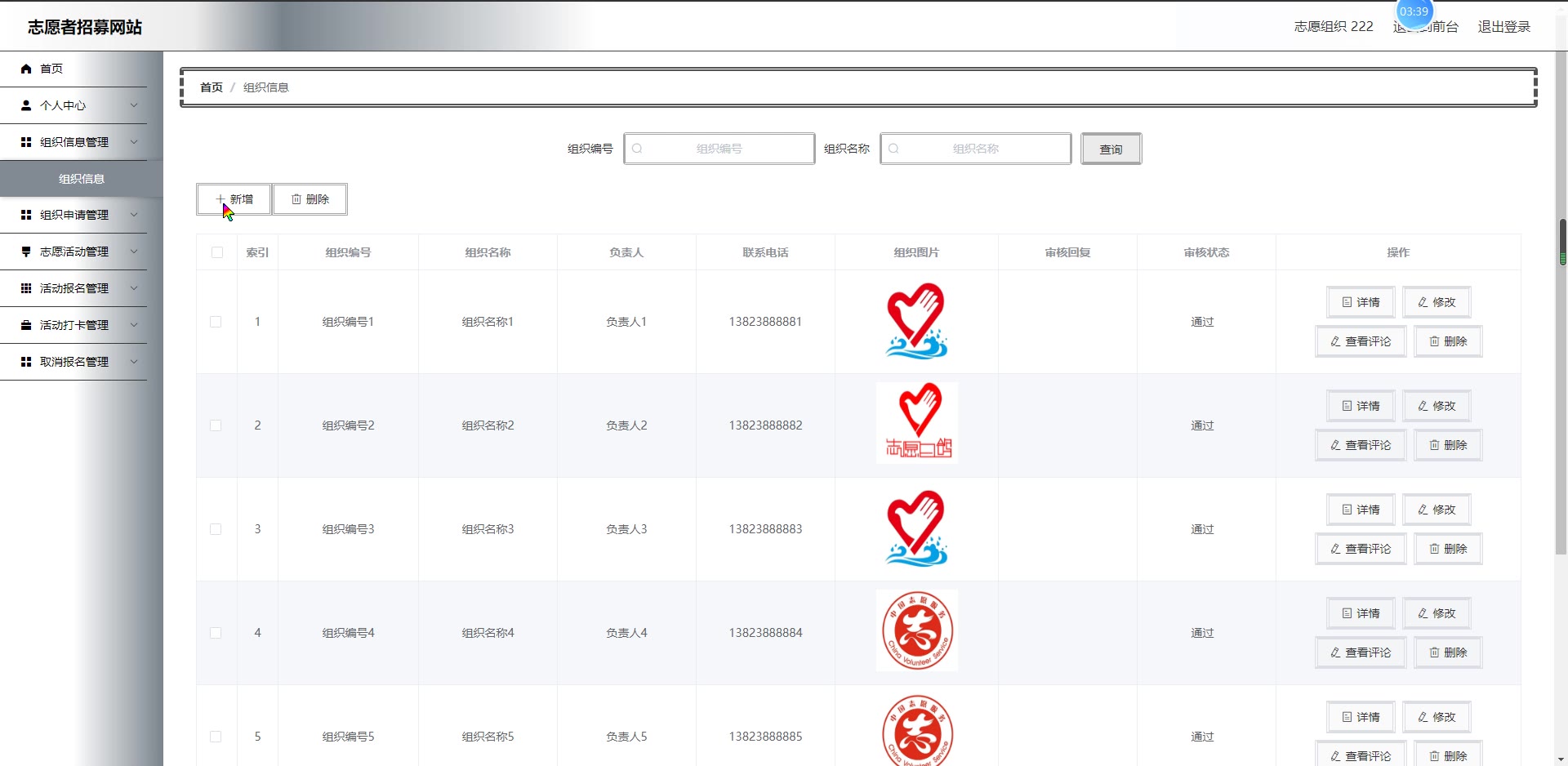The width and height of the screenshot is (1568, 766).
Task: Open 首页 in the sidebar
Action: tap(73, 69)
